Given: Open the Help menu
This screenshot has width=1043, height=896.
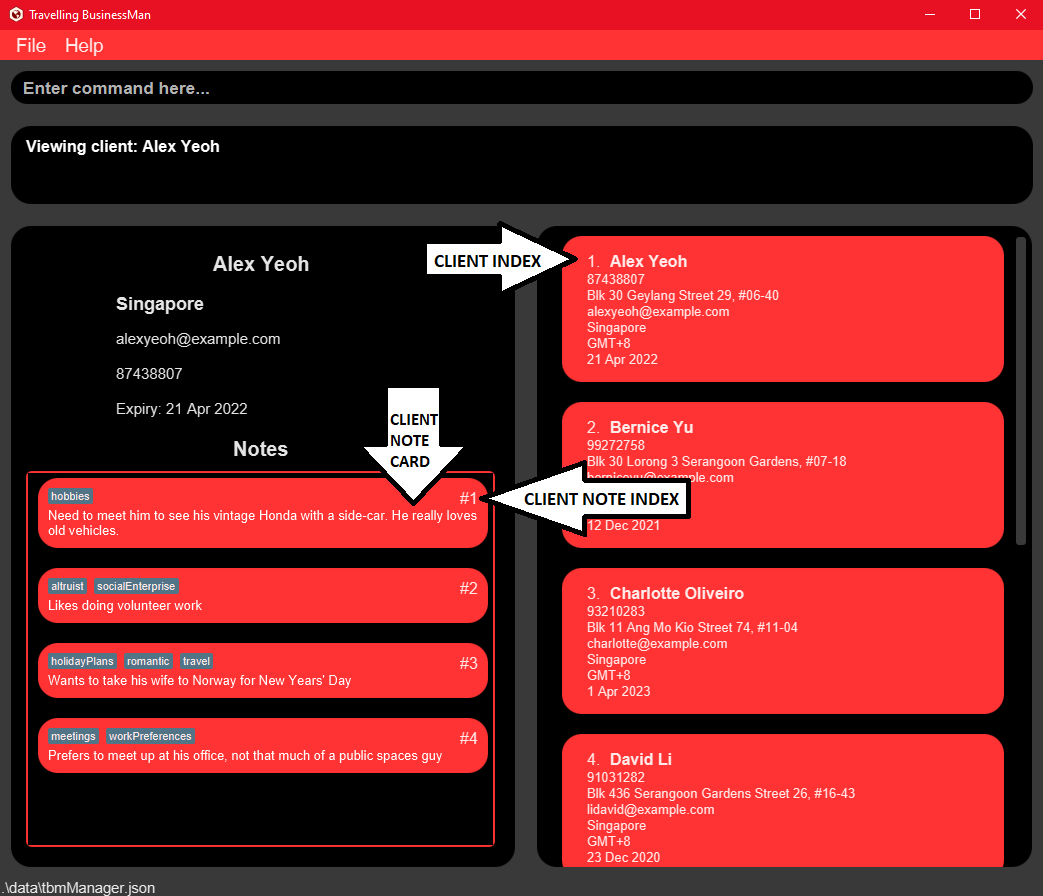Looking at the screenshot, I should (84, 45).
